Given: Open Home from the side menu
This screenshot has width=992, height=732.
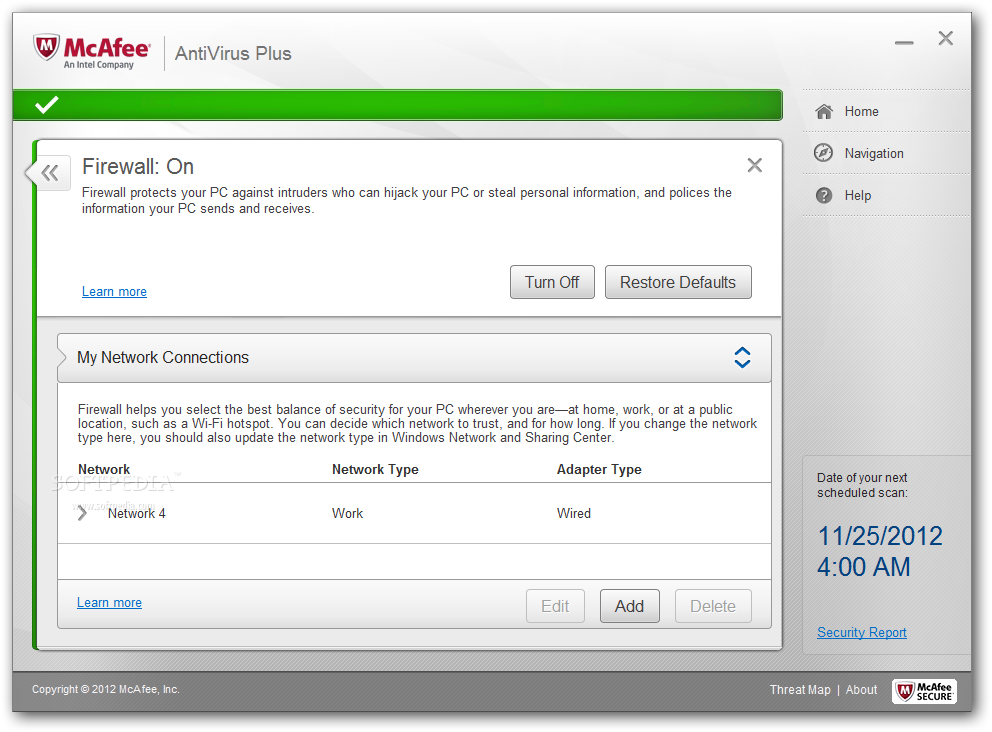Looking at the screenshot, I should tap(861, 111).
